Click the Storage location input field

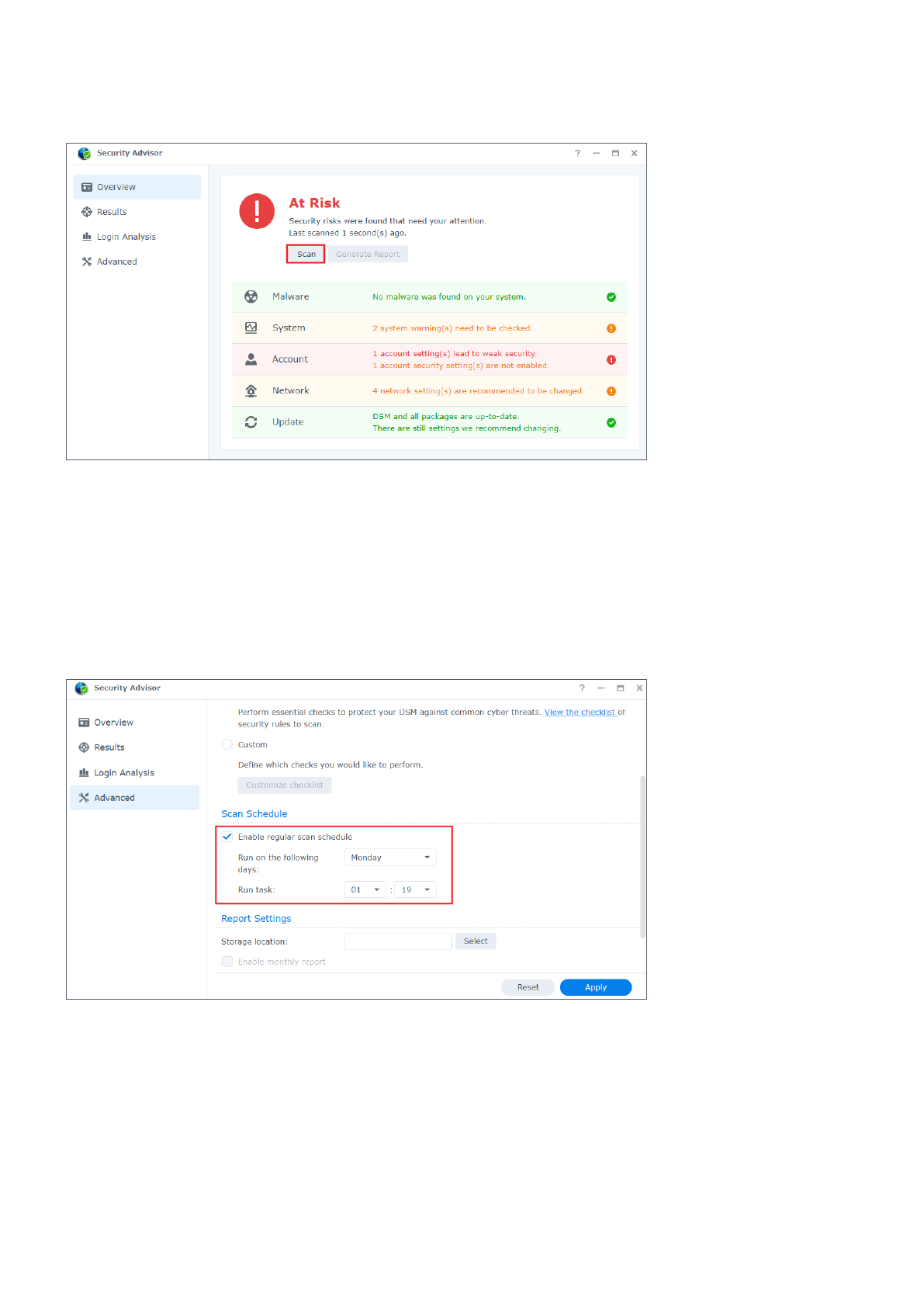click(398, 941)
